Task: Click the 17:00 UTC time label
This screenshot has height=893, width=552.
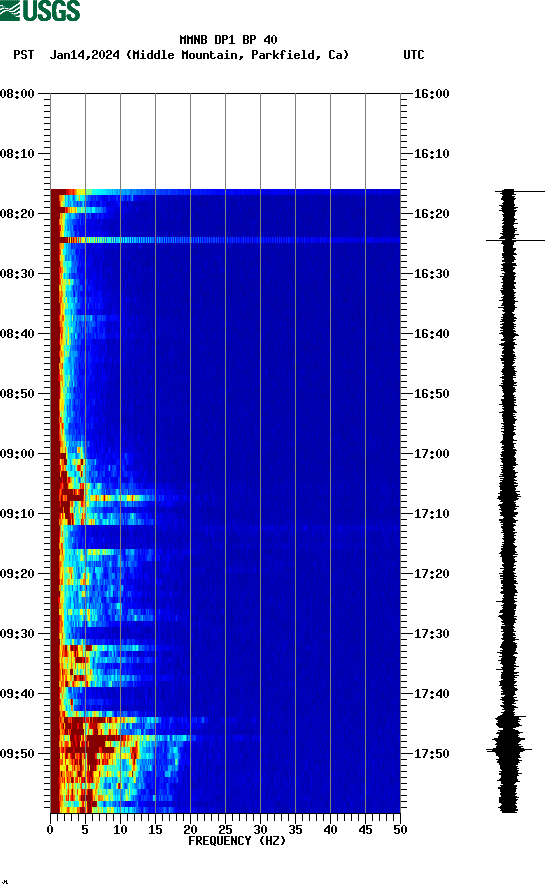Action: pyautogui.click(x=431, y=454)
